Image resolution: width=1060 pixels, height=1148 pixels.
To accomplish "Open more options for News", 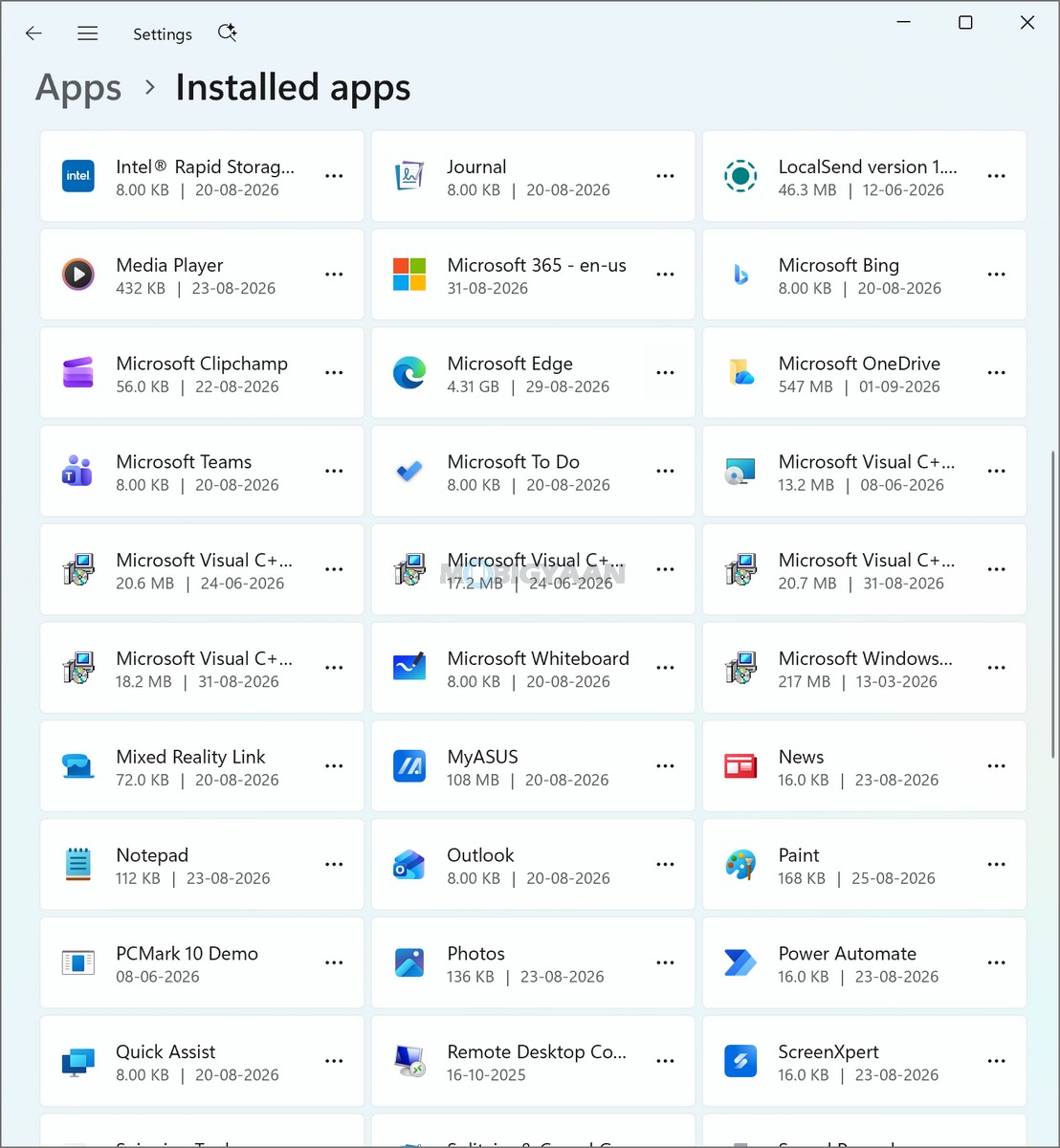I will click(x=996, y=766).
